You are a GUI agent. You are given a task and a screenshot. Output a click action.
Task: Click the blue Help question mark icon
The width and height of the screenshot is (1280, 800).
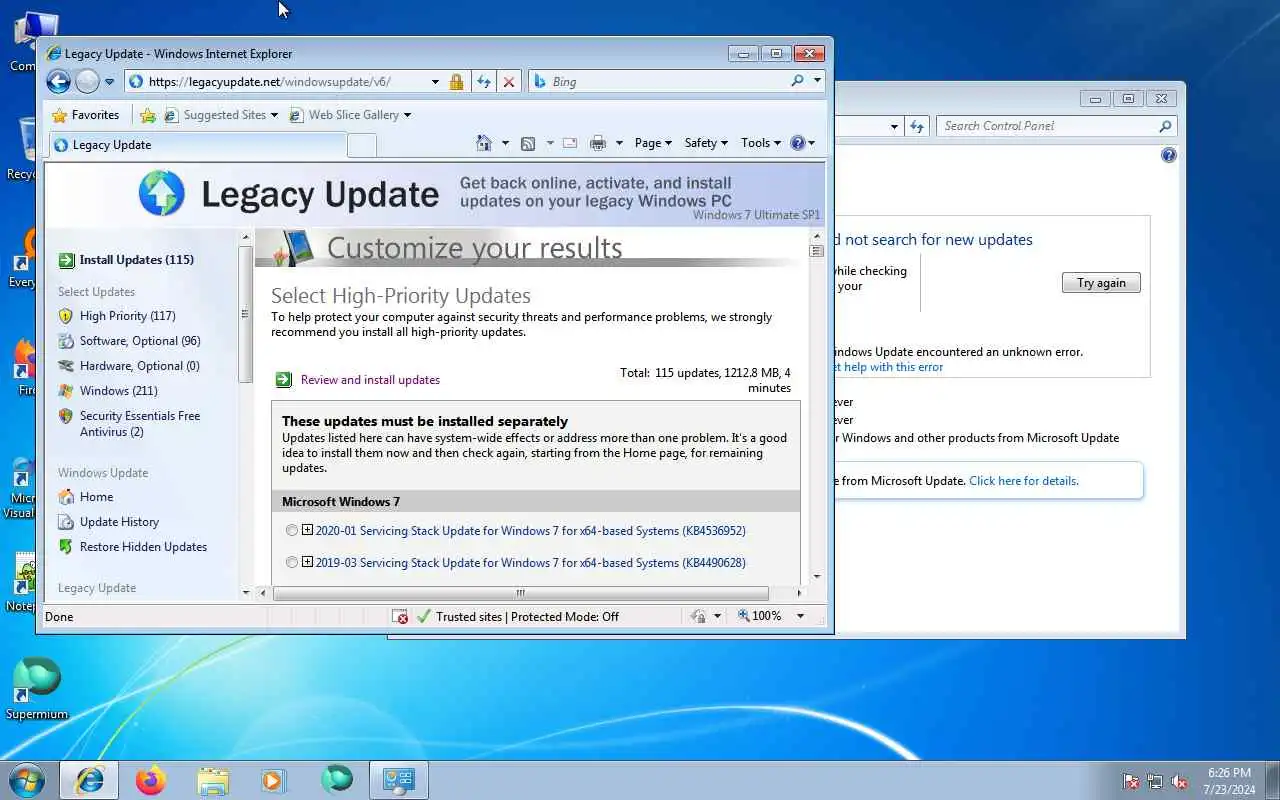click(797, 143)
